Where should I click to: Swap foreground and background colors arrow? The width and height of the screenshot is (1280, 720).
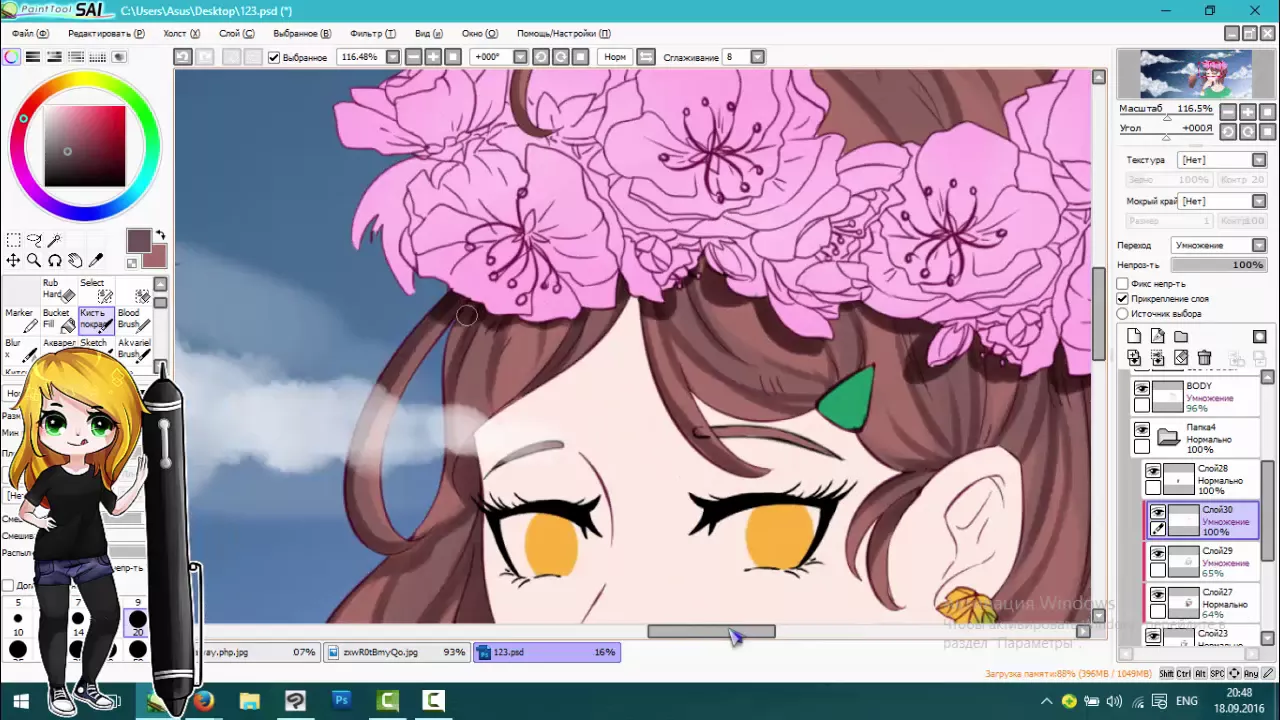click(160, 236)
